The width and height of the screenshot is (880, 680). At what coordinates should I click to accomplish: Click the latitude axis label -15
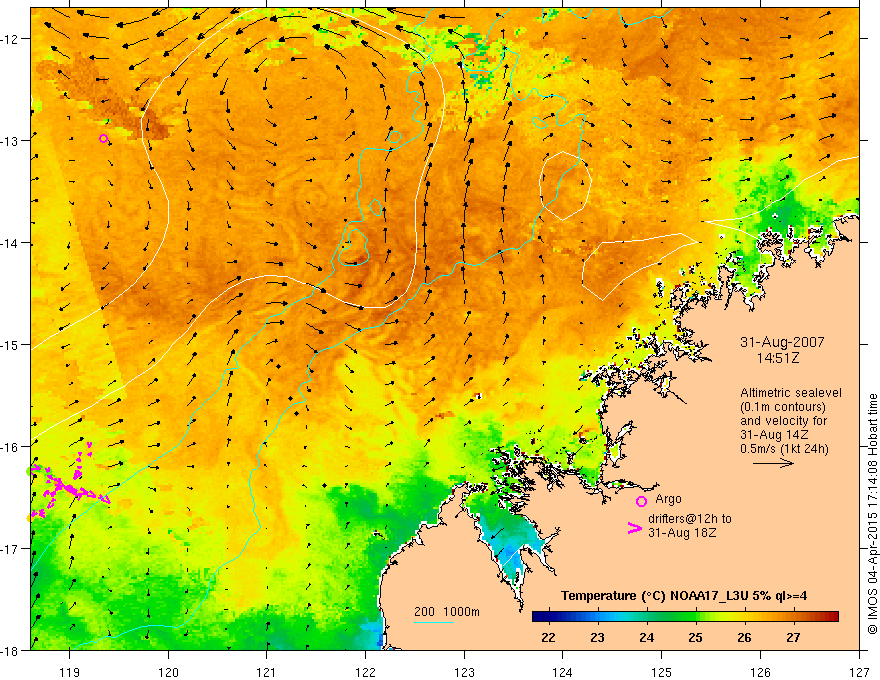[x=11, y=344]
